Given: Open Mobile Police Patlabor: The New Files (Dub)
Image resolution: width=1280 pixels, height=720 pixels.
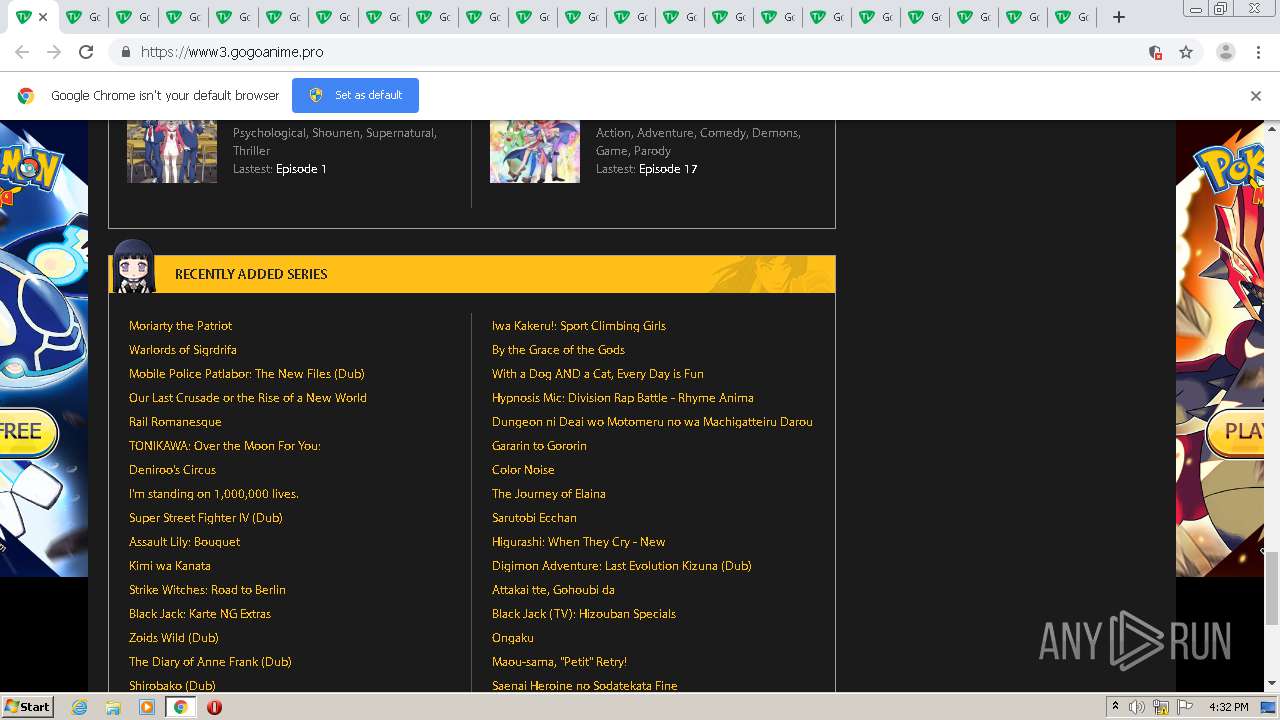Looking at the screenshot, I should [247, 374].
